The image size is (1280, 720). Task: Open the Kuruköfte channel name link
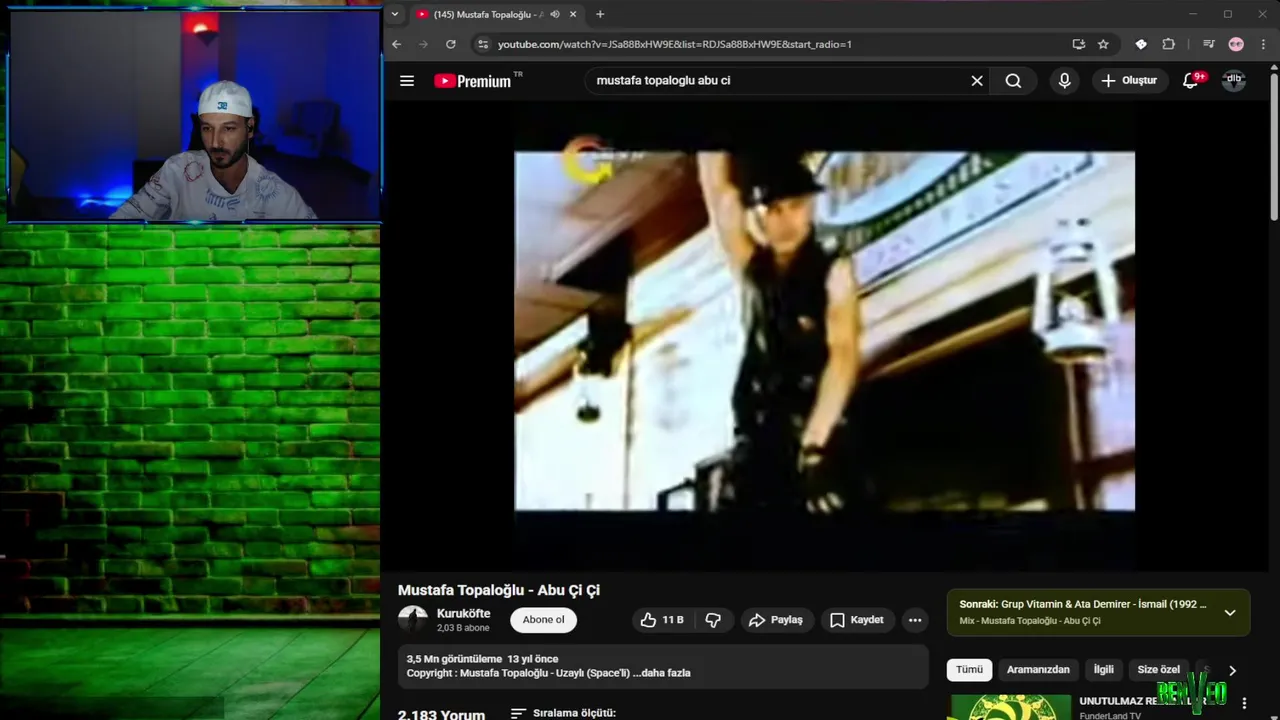(463, 613)
